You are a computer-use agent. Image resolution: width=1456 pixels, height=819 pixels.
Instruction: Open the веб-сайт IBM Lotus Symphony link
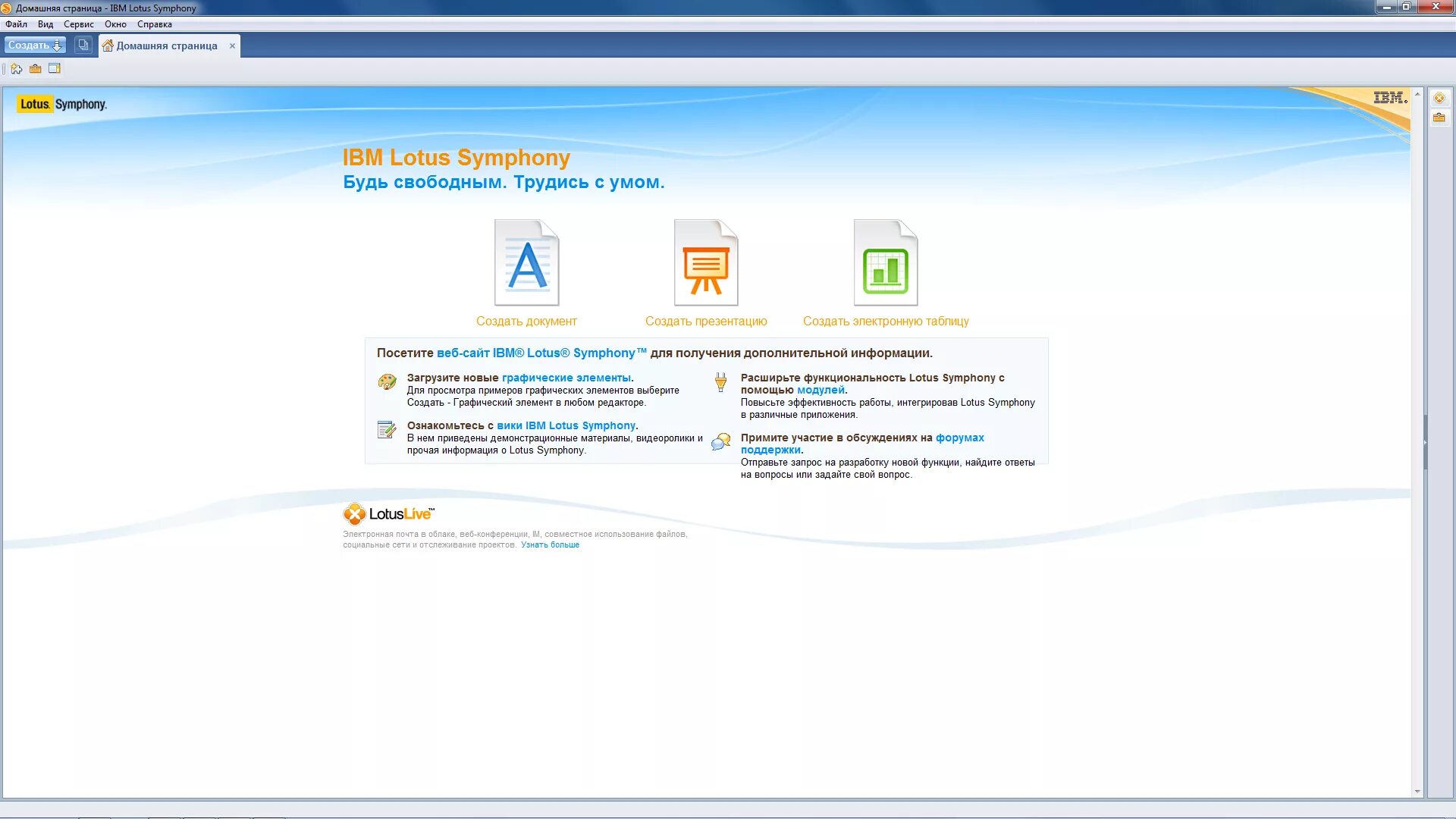click(x=541, y=353)
